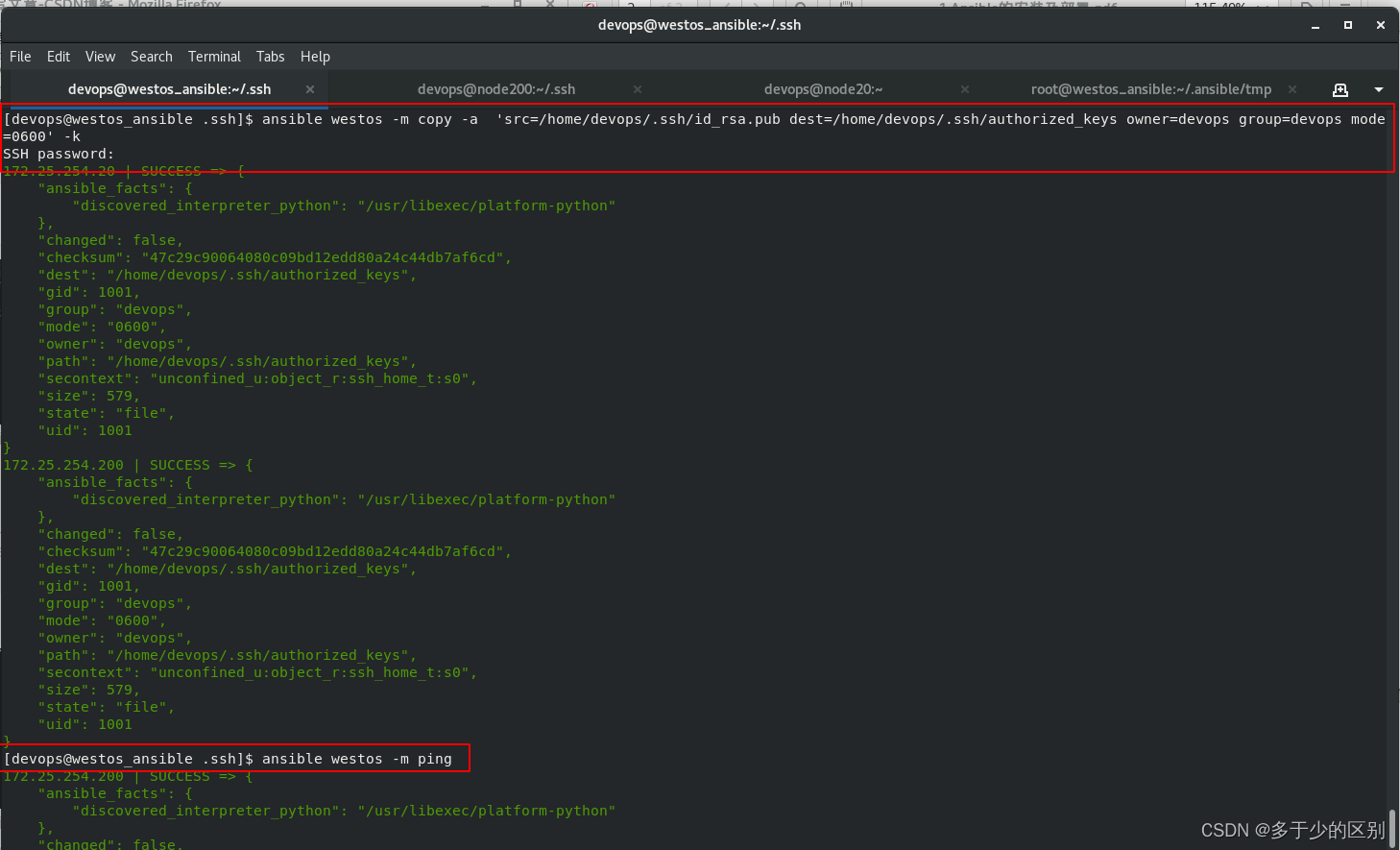Image resolution: width=1400 pixels, height=850 pixels.
Task: Click the new tab icon
Action: [x=1340, y=89]
